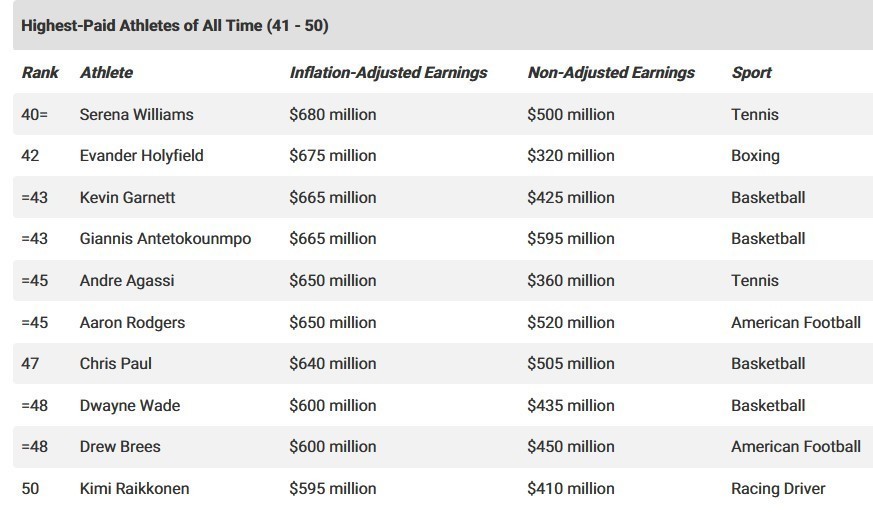Click the Aaron Rodgers name

[x=132, y=322]
